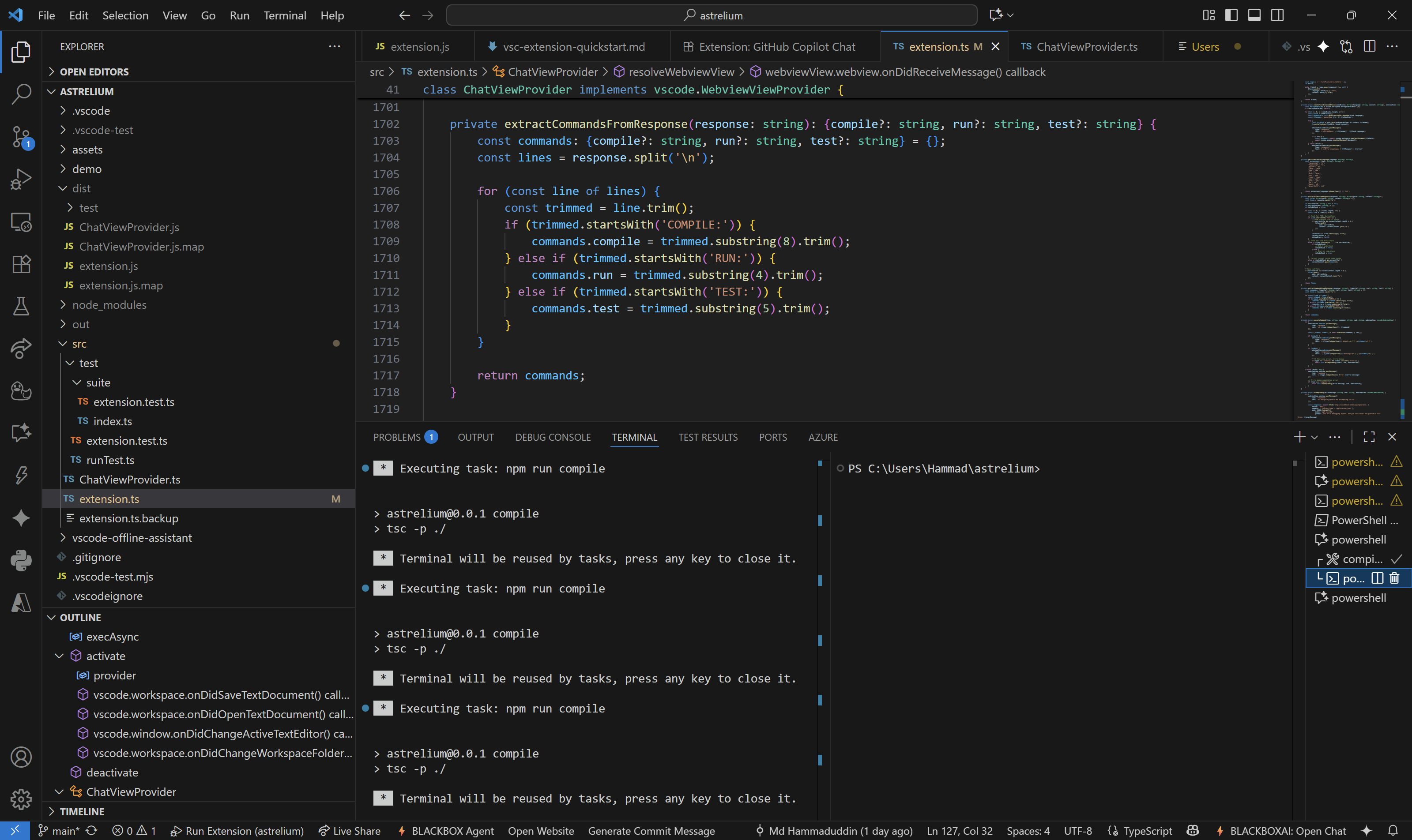Toggle the bottom panel visibility
Image resolution: width=1412 pixels, height=840 pixels.
click(x=1254, y=15)
